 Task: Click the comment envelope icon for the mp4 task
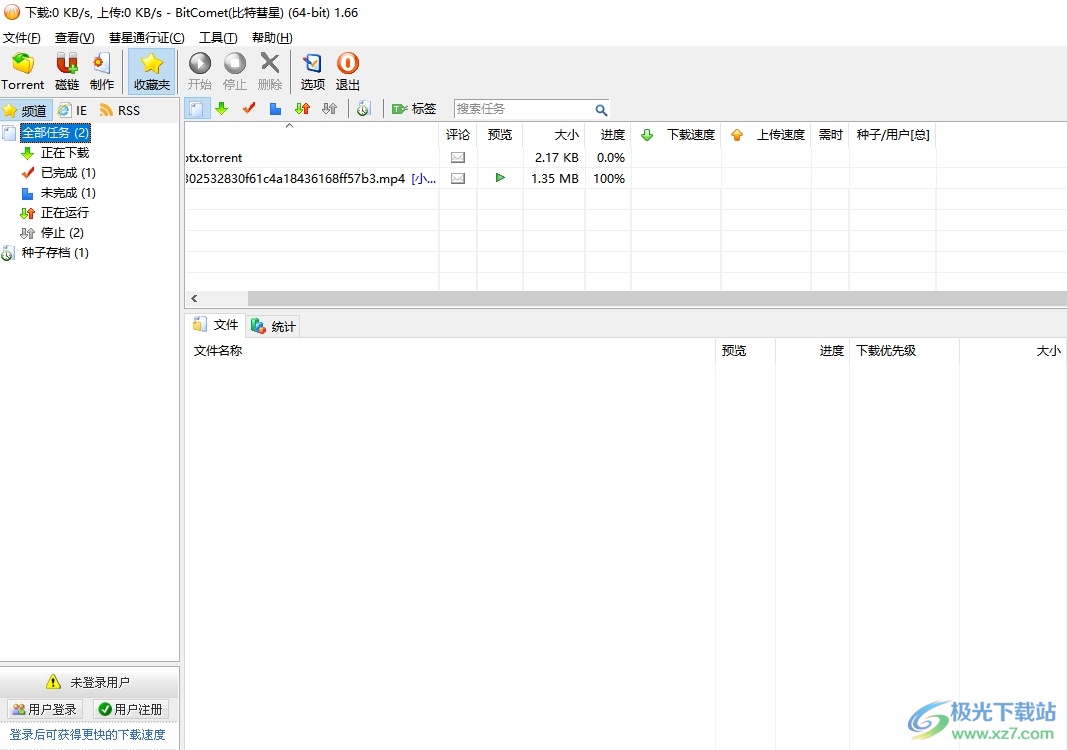(458, 178)
